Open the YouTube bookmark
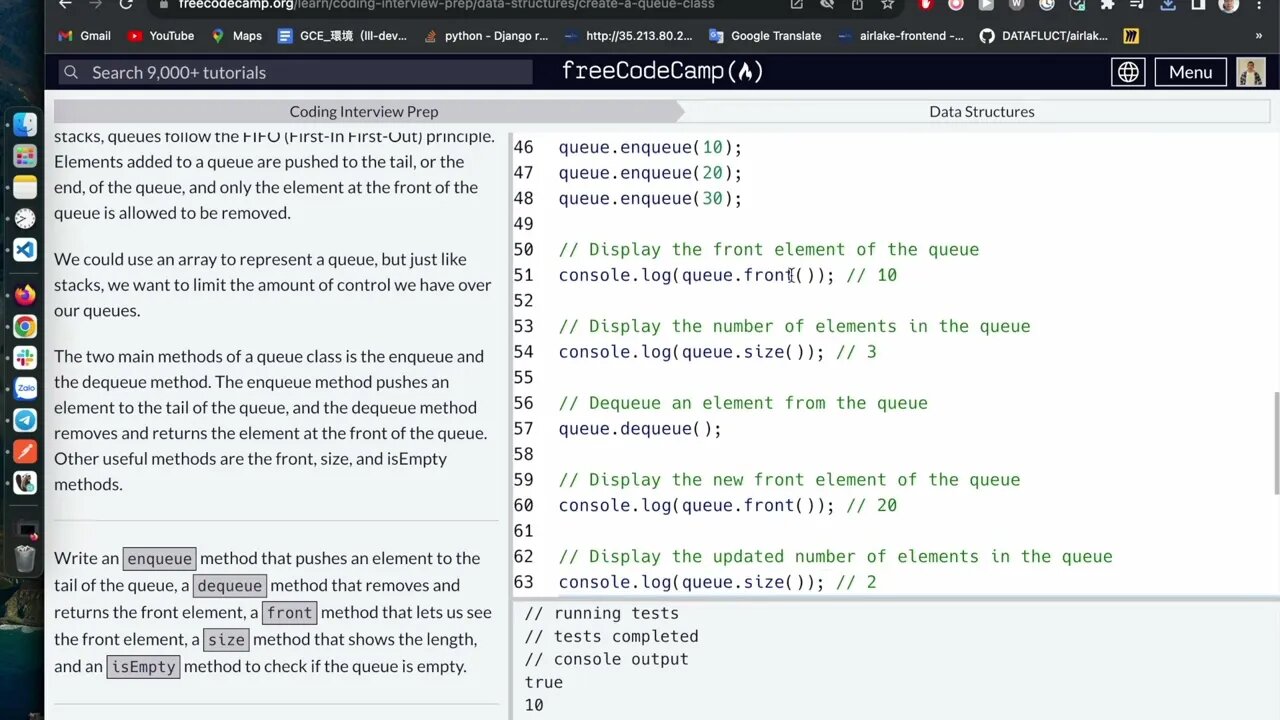The image size is (1280, 720). coord(161,36)
